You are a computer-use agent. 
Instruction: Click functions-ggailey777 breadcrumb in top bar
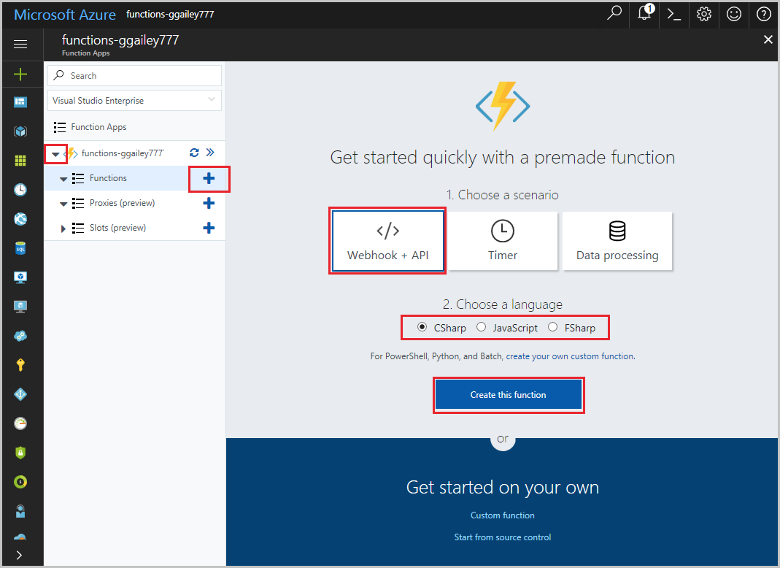pos(170,14)
